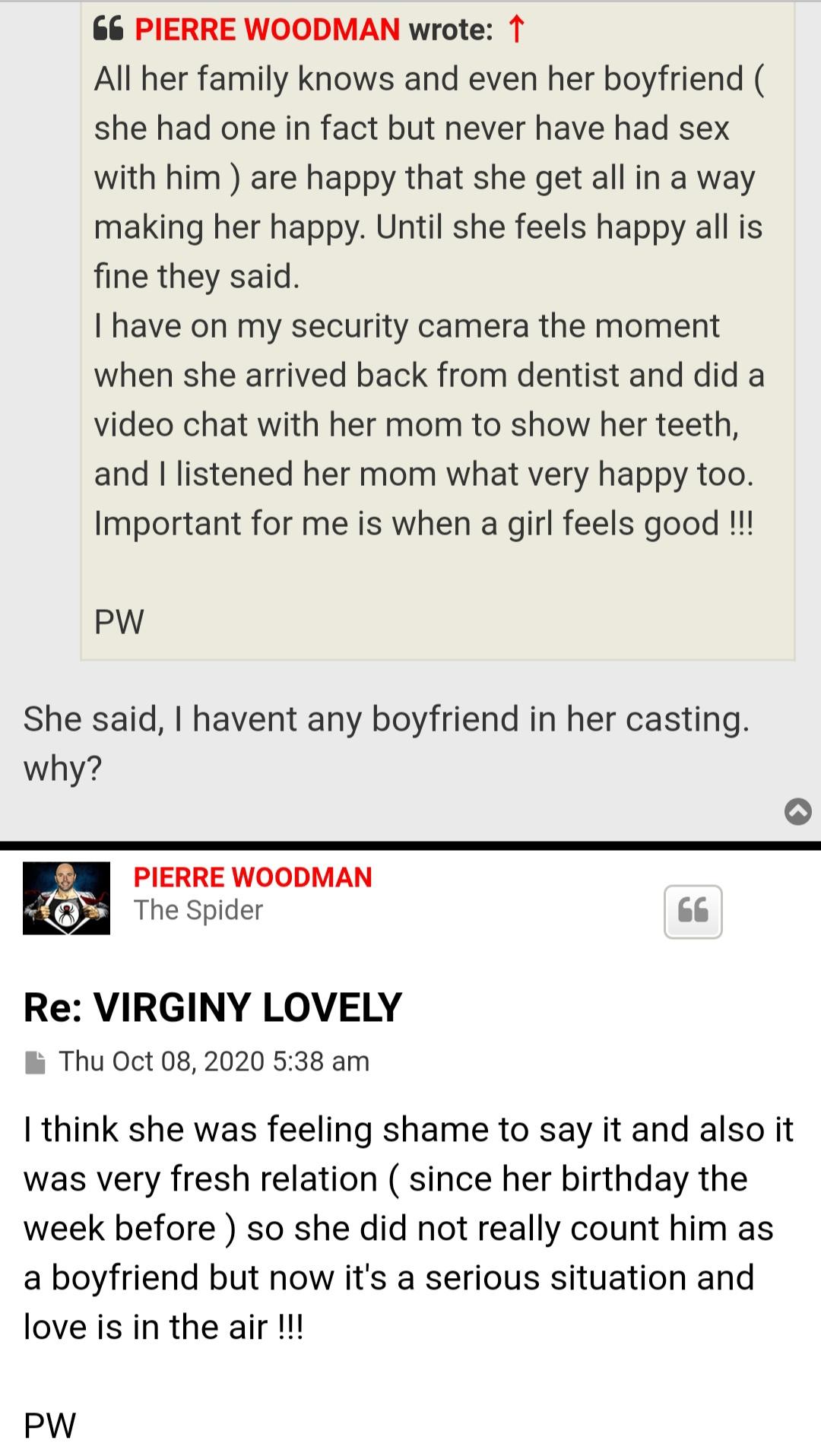Click the "Important for me is when" quoted line
Viewport: 821px width, 1456px height.
[x=423, y=524]
